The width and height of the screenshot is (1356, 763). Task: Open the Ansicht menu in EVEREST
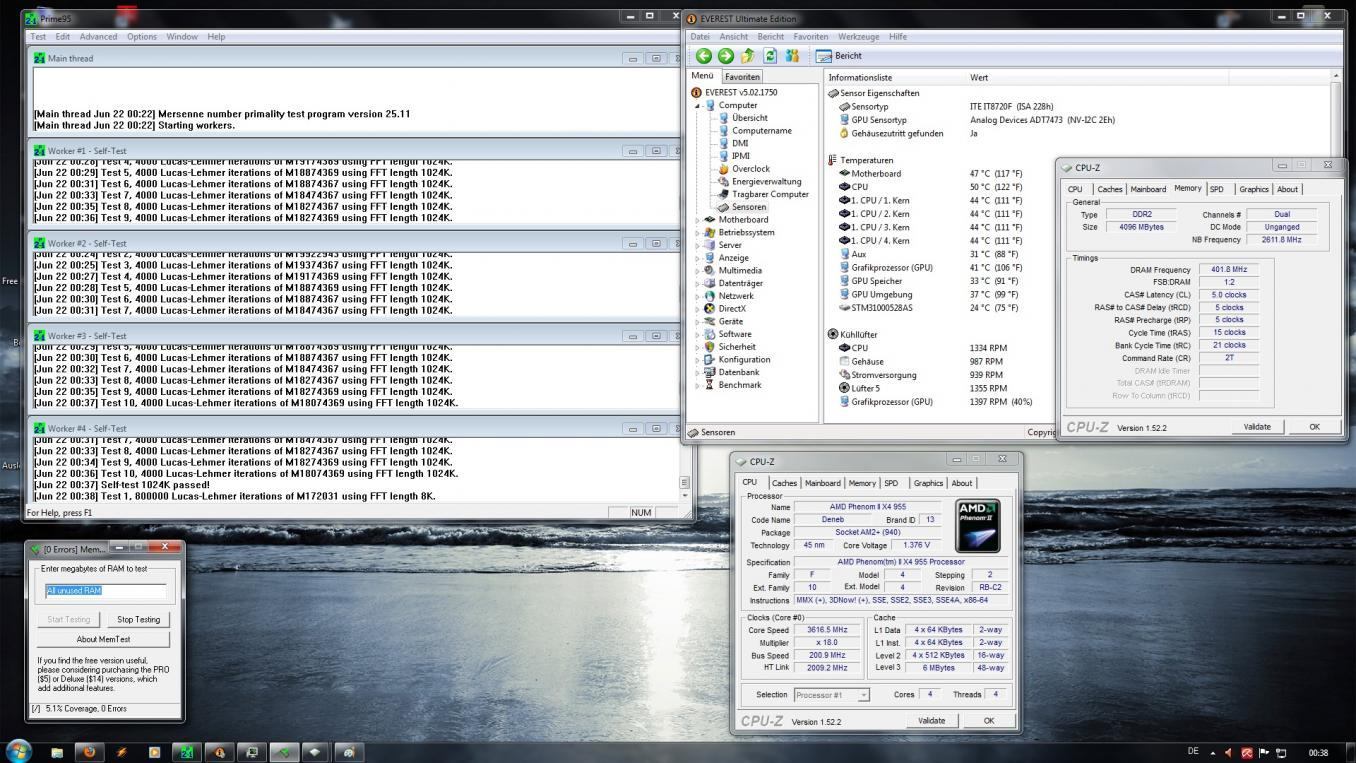pos(734,37)
